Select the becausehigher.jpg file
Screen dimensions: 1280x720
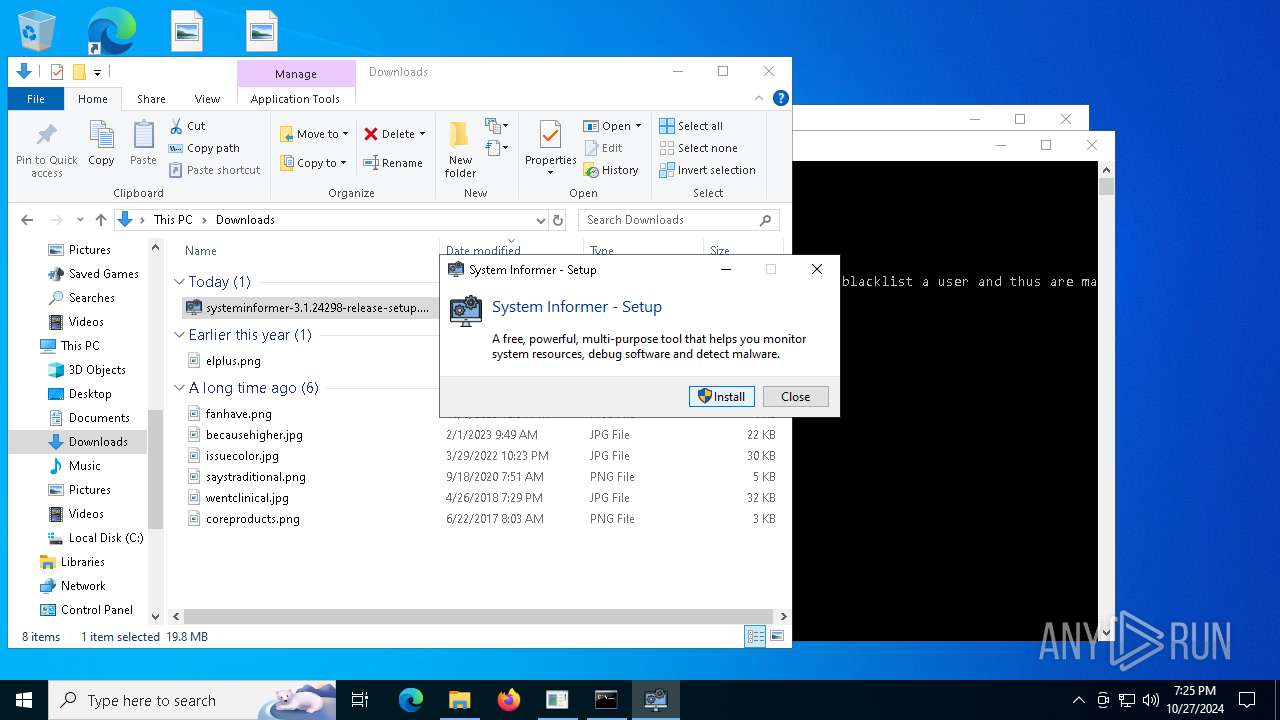click(254, 435)
